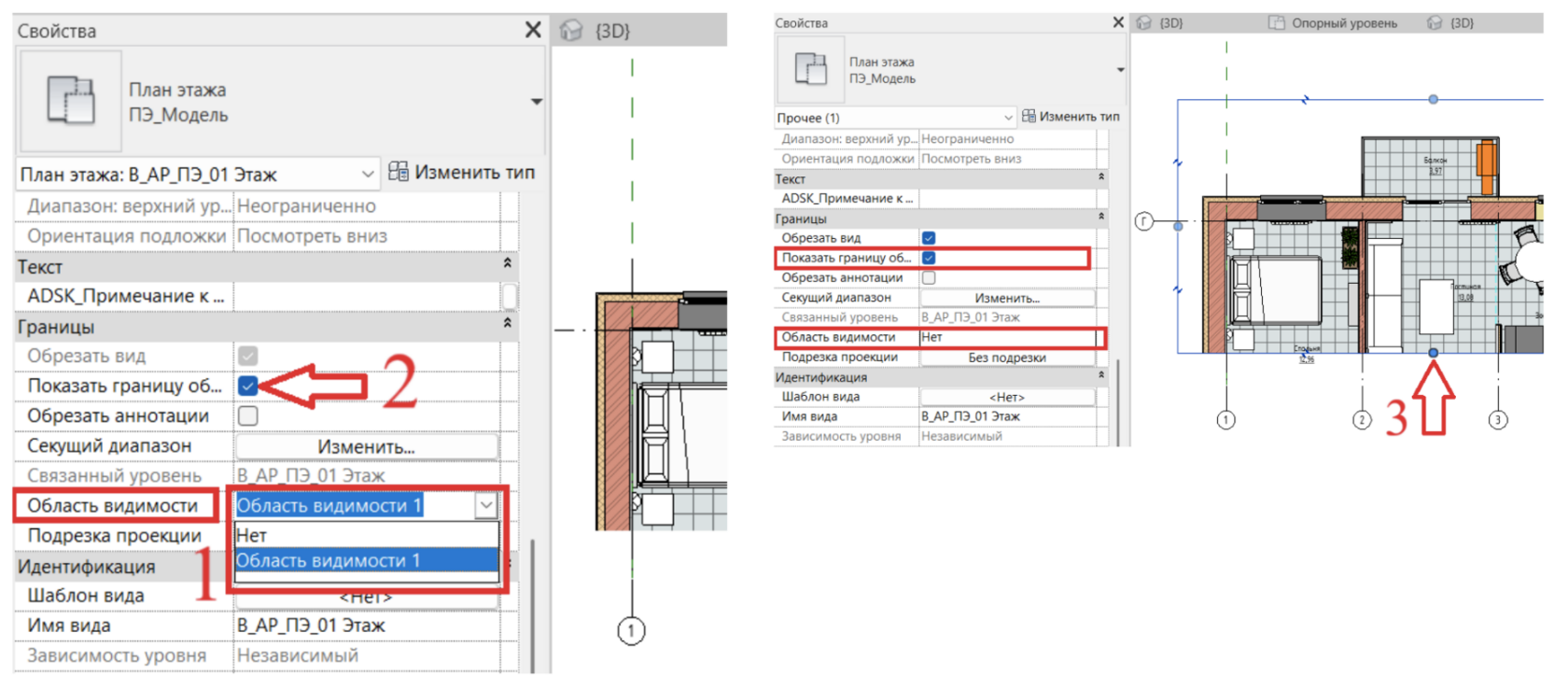
Task: Click the crop region handle near grid bubble Г
Action: (x=1178, y=226)
